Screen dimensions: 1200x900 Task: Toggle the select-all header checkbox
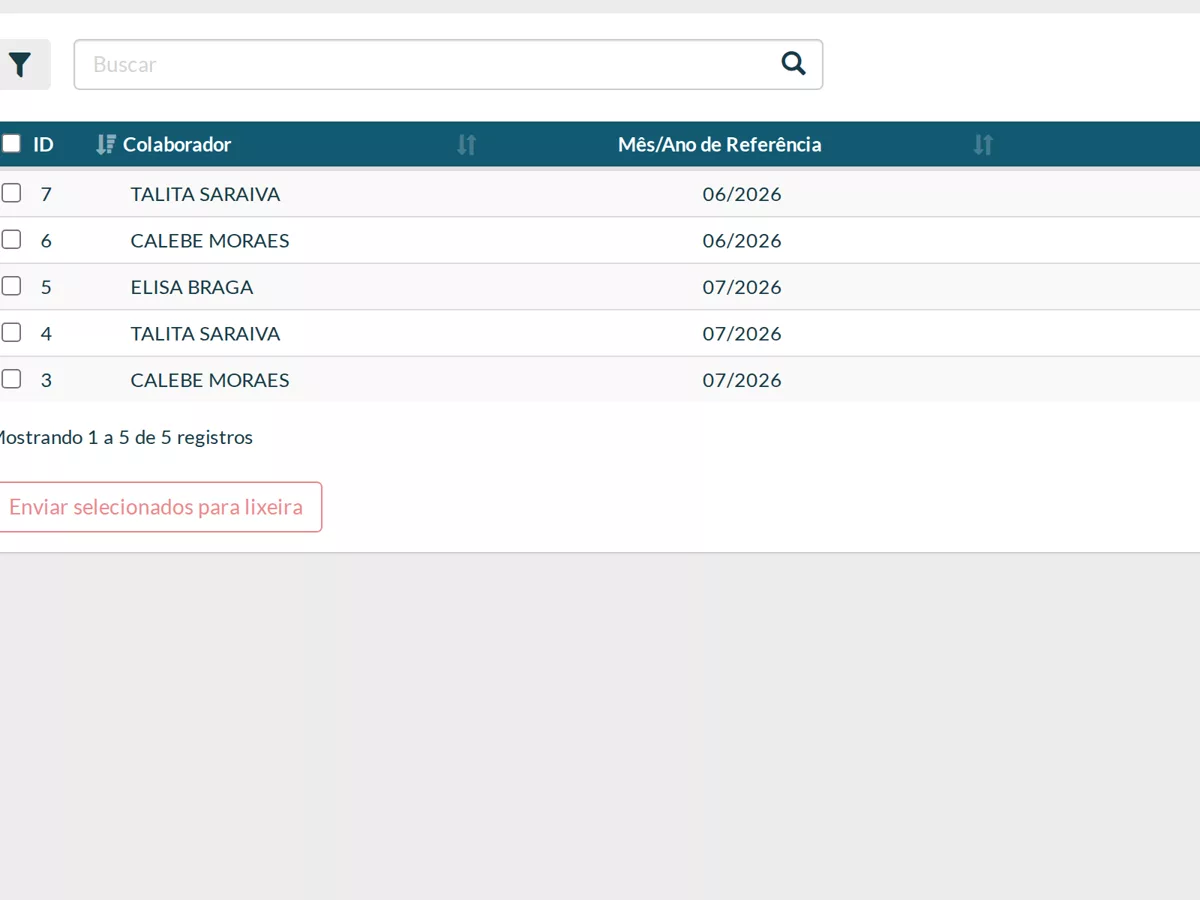click(x=11, y=144)
